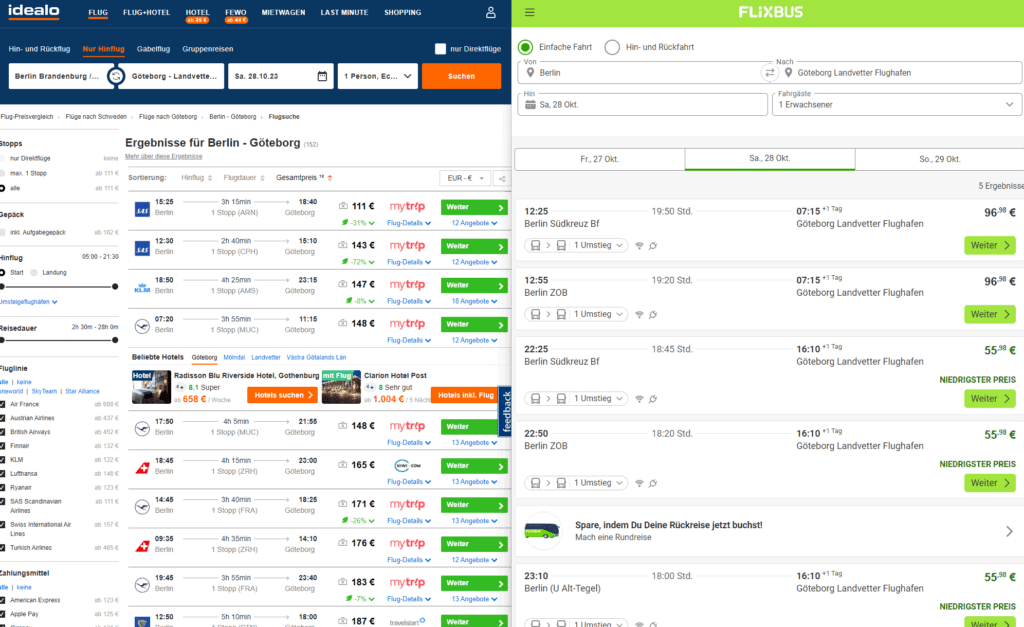Image resolution: width=1024 pixels, height=627 pixels.
Task: Open 'Flüge nach Schweden' breadcrumb link
Action: pyautogui.click(x=96, y=117)
